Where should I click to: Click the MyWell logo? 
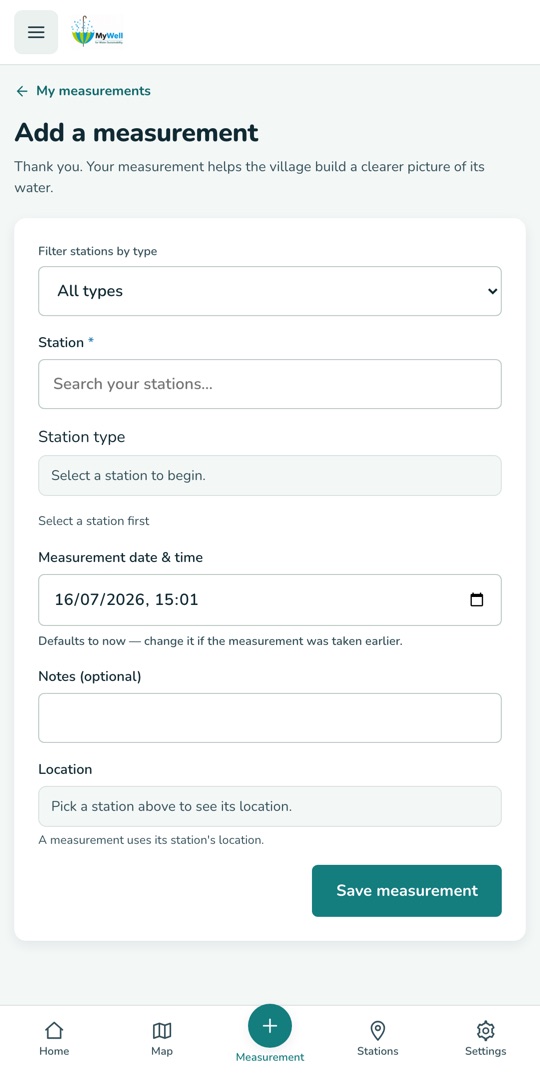click(97, 32)
